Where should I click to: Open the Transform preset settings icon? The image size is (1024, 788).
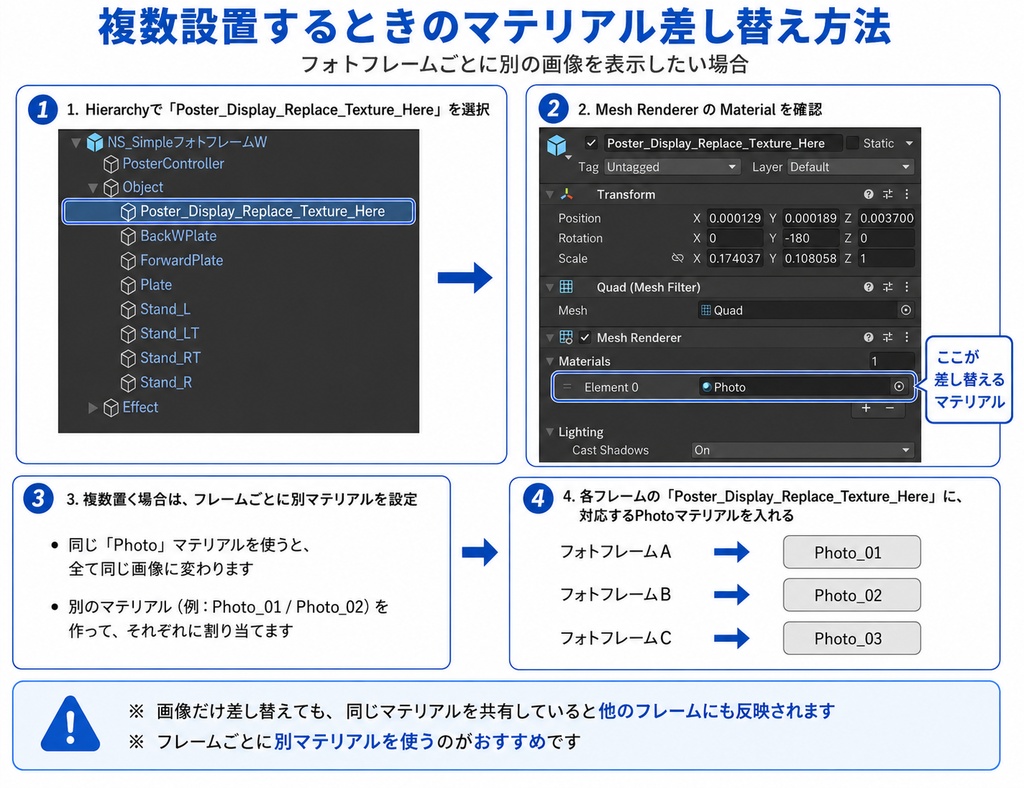[888, 195]
